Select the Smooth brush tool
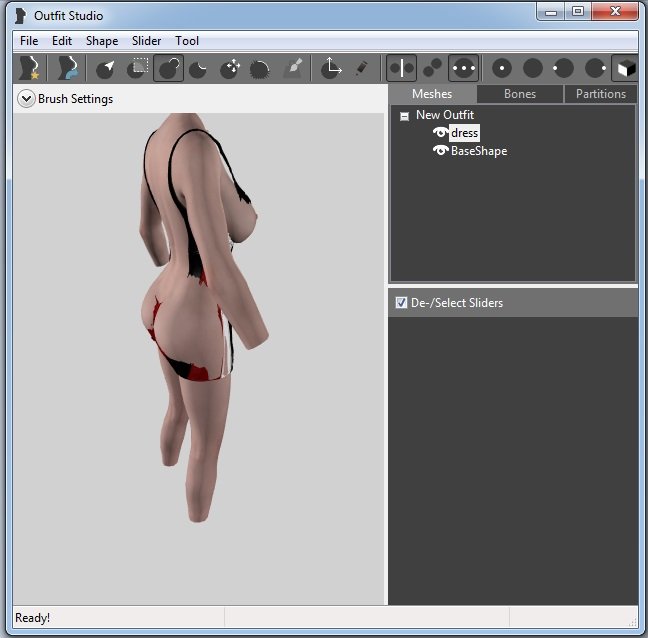Screen dimensions: 648x638 tap(260, 68)
